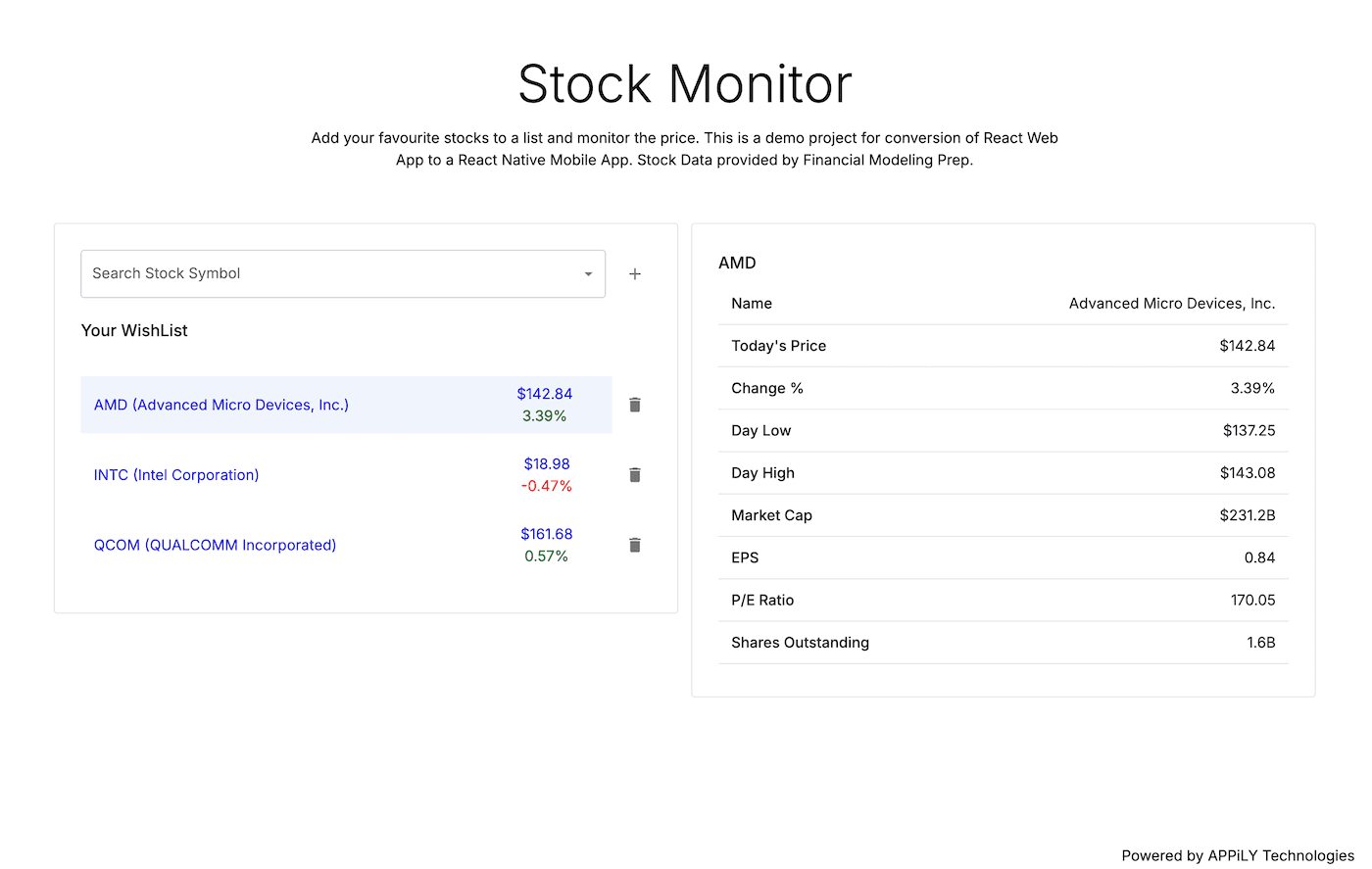The height and width of the screenshot is (869, 1372).
Task: View QCOM (QUALCOMM Incorporated) stock info
Action: (215, 545)
